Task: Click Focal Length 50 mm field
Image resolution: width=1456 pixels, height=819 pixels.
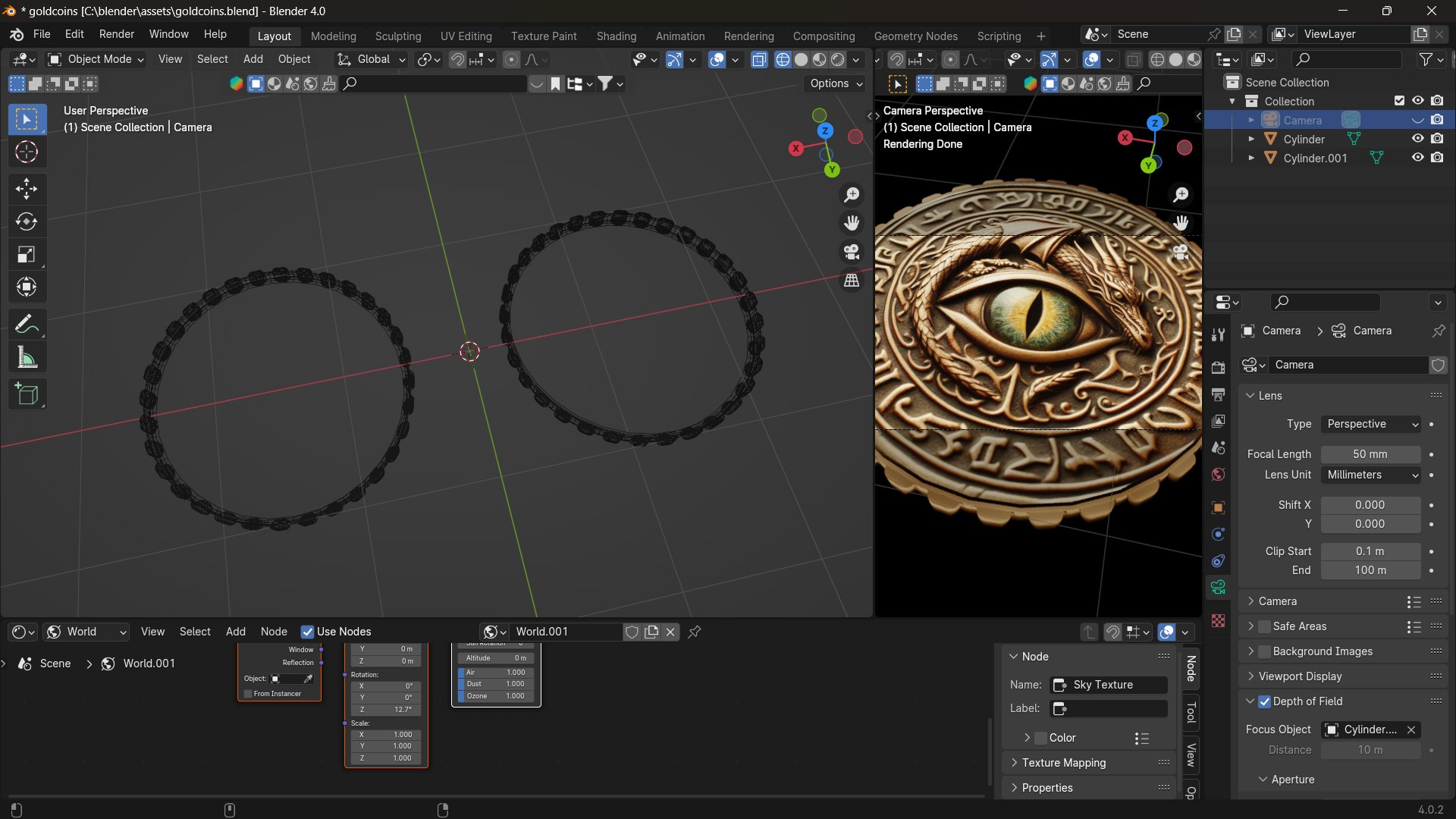Action: click(1371, 454)
